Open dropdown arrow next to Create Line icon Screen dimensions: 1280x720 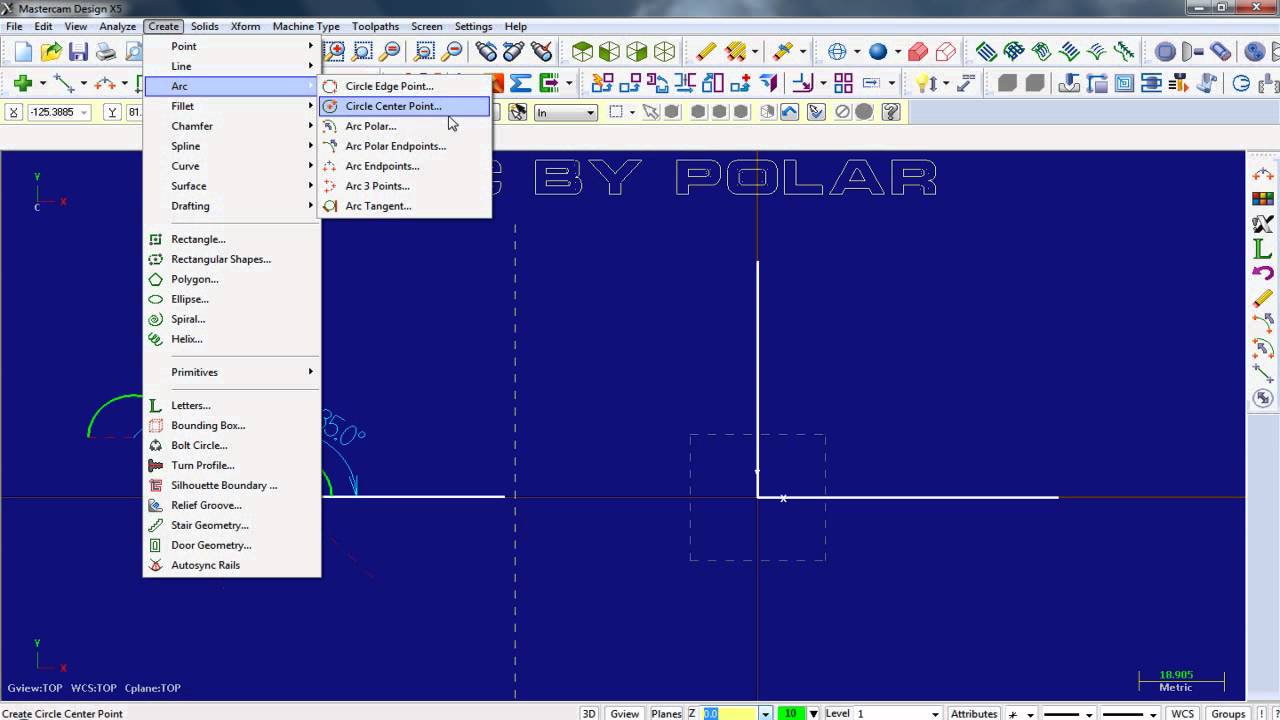[84, 83]
